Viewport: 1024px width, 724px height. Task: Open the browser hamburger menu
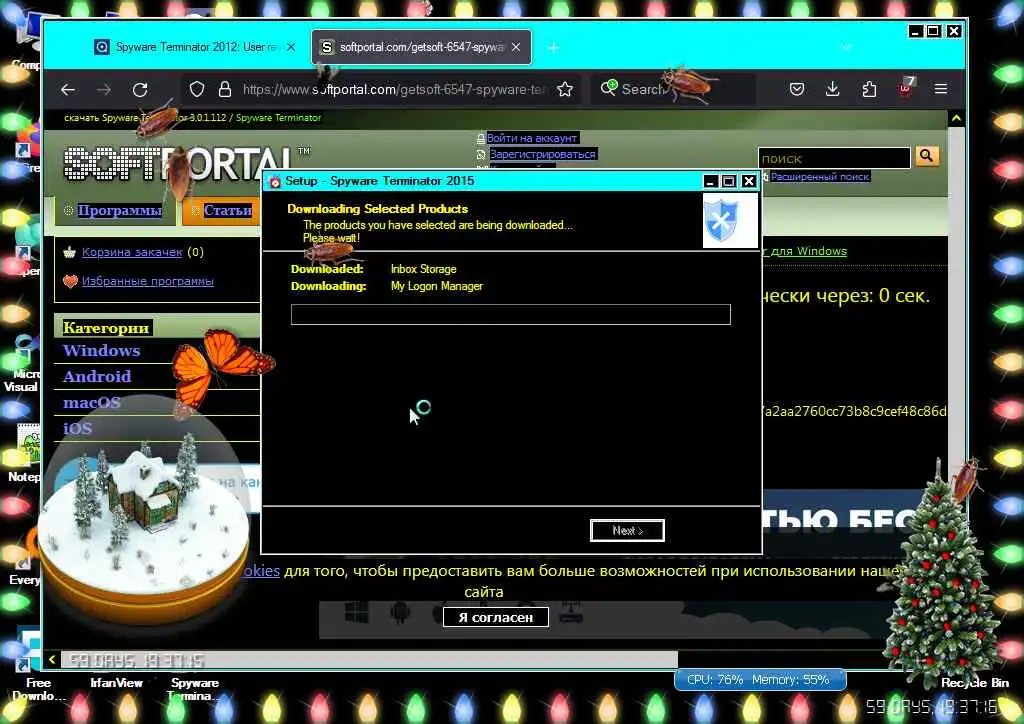coord(940,89)
